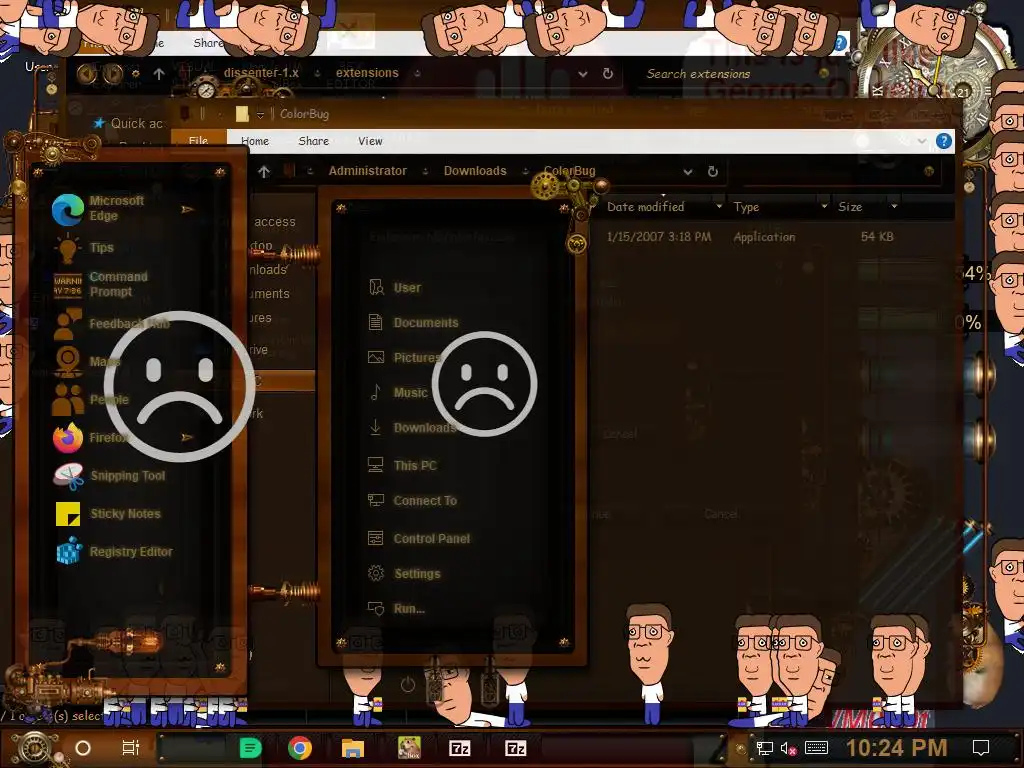
Task: Open Task View on the taskbar
Action: pyautogui.click(x=131, y=748)
